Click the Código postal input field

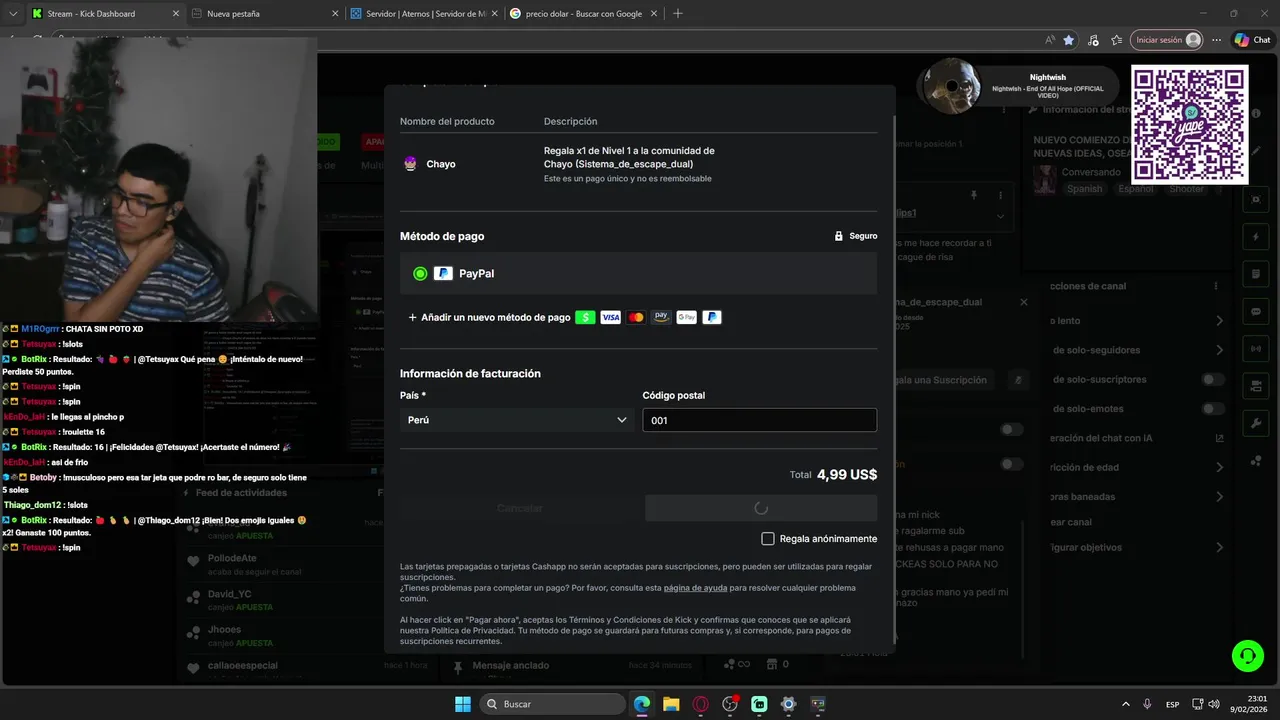(x=759, y=420)
